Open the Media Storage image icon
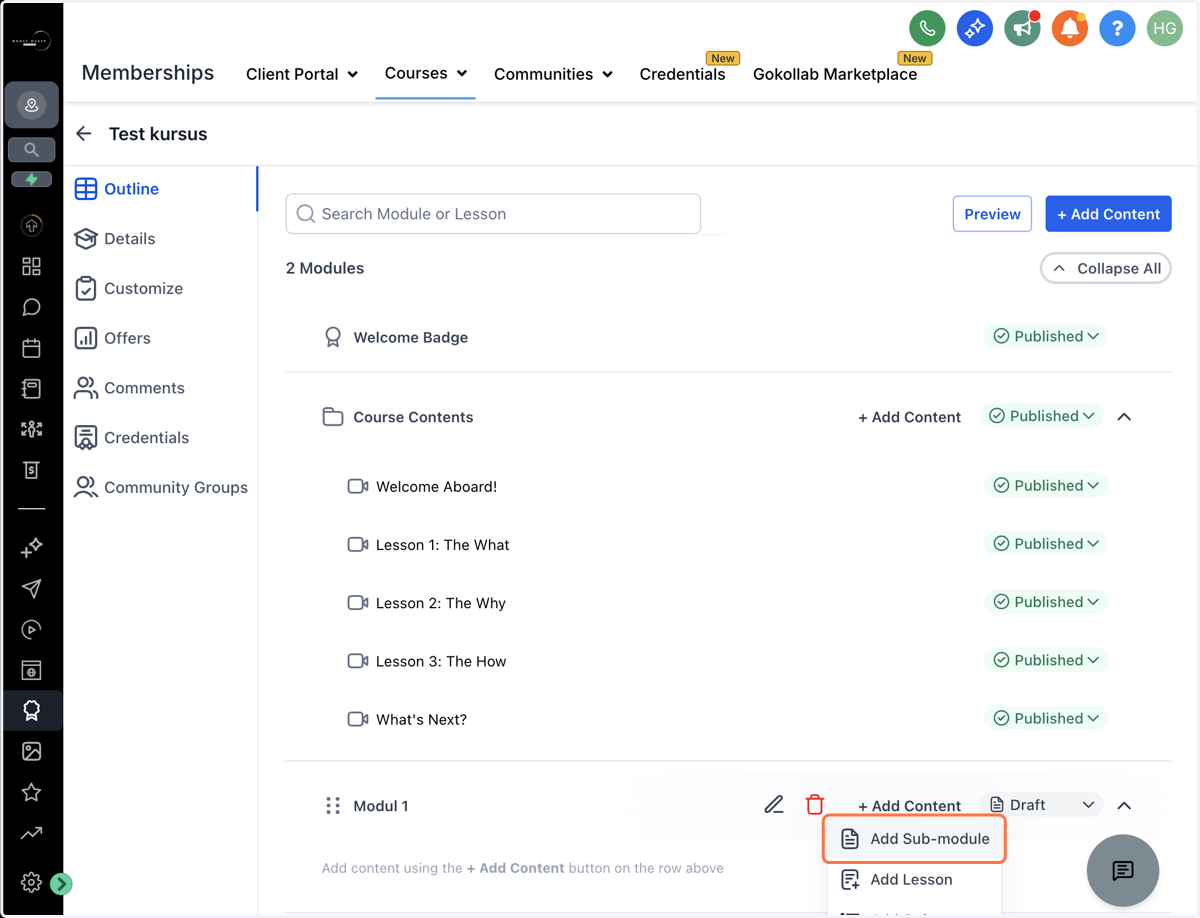Image resolution: width=1200 pixels, height=918 pixels. pos(31,751)
